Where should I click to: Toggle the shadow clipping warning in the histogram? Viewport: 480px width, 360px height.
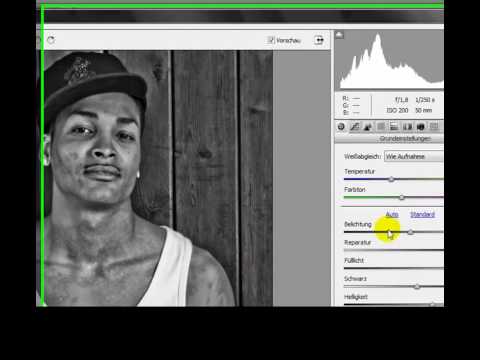(339, 35)
